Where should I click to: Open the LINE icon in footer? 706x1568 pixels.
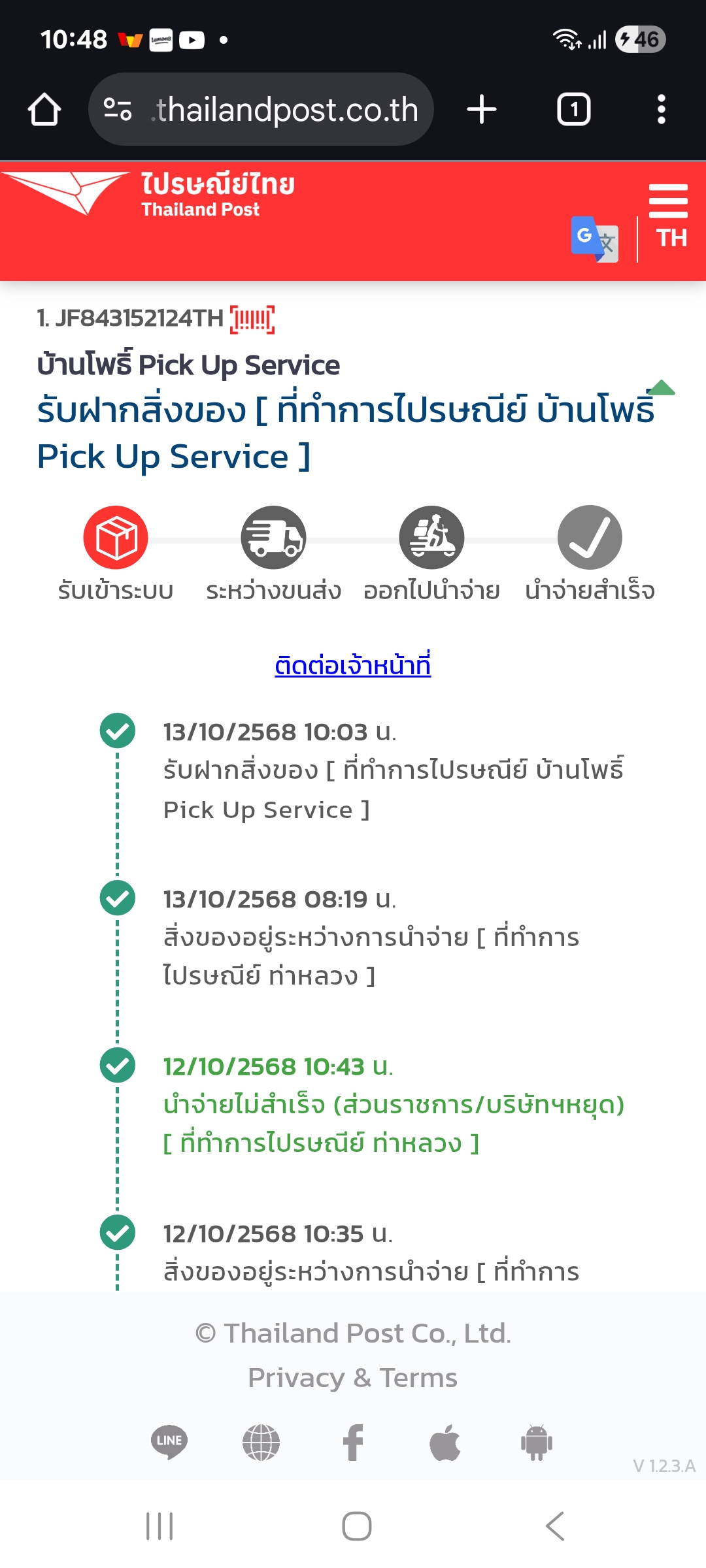[169, 1442]
